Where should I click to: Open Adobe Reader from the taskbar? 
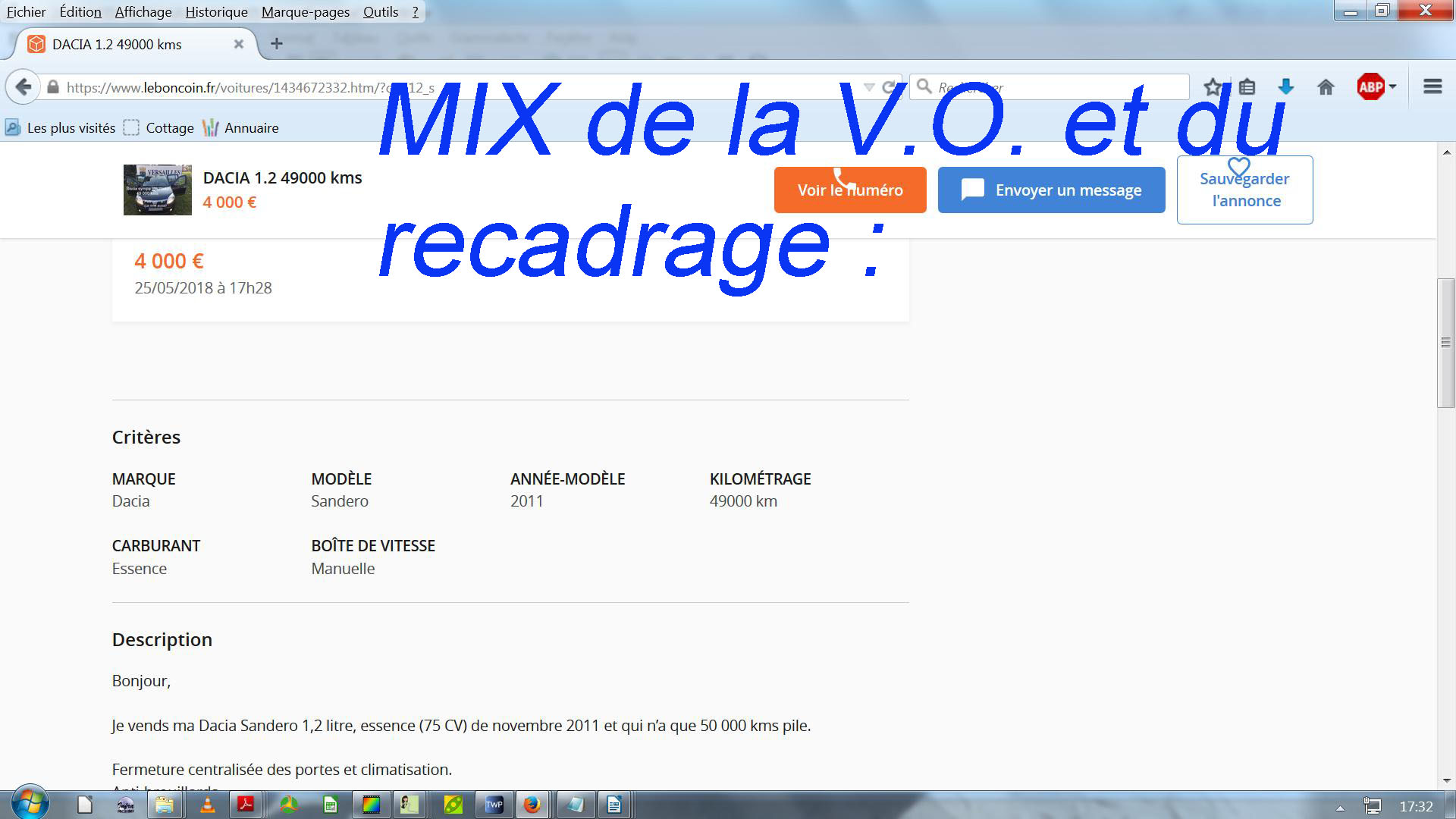[246, 805]
